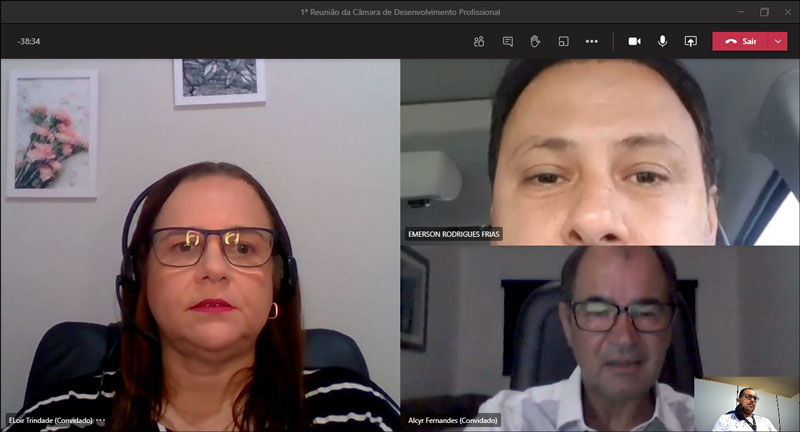The width and height of the screenshot is (800, 432).
Task: Open the meeting chat panel
Action: pos(507,41)
